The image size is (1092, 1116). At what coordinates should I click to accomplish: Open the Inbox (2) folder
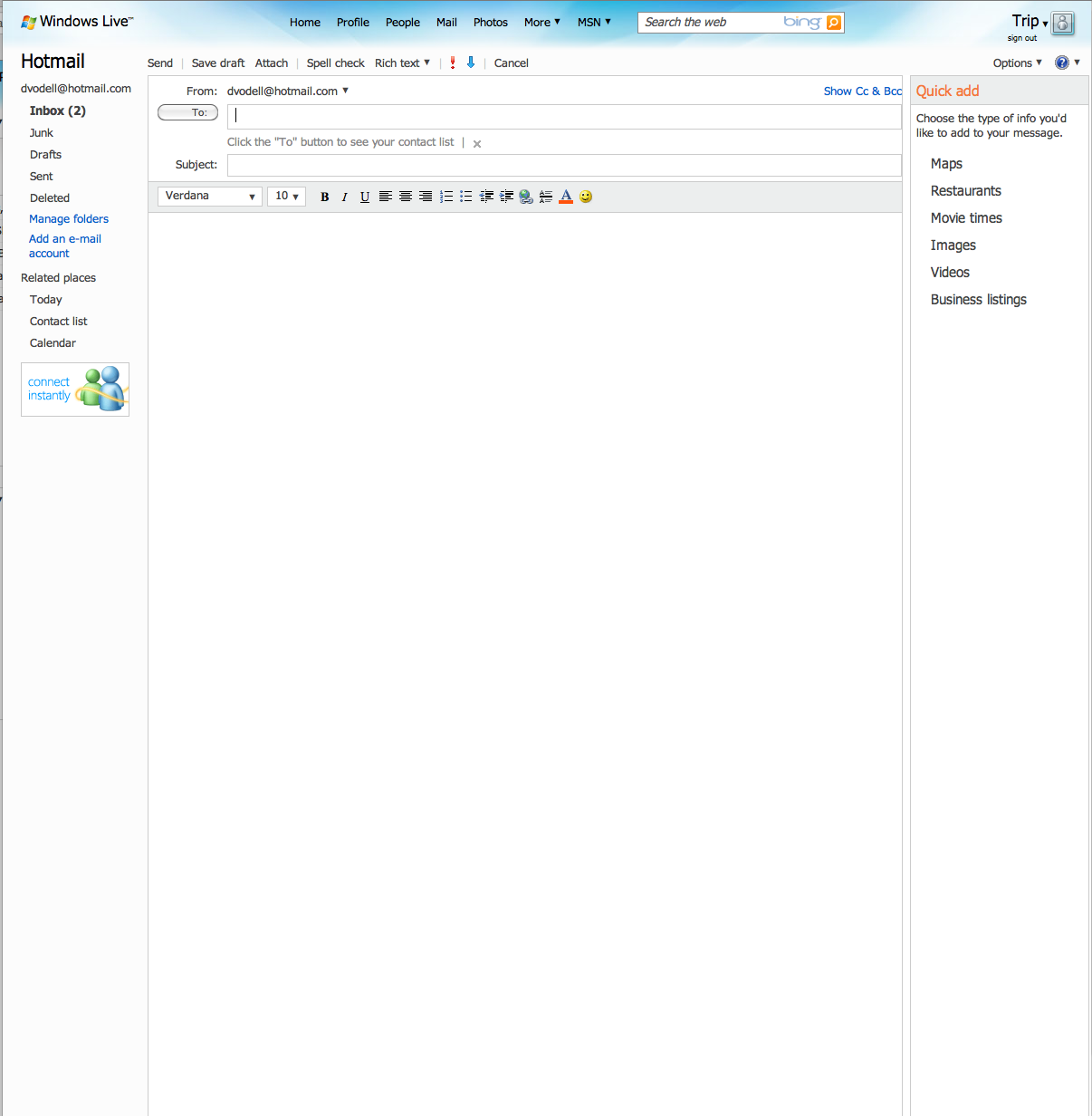coord(58,111)
